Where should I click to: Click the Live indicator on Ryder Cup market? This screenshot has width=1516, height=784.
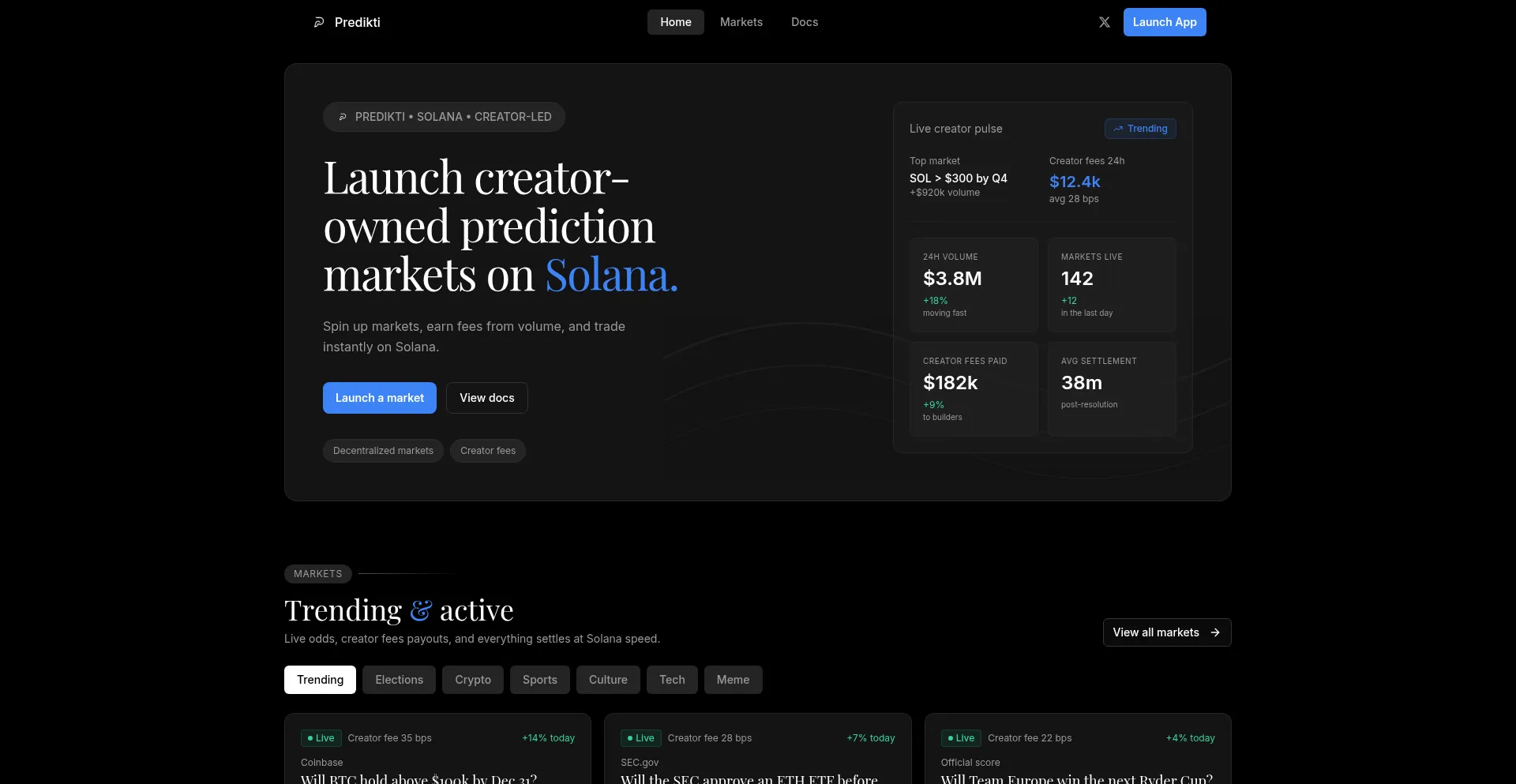pos(961,738)
